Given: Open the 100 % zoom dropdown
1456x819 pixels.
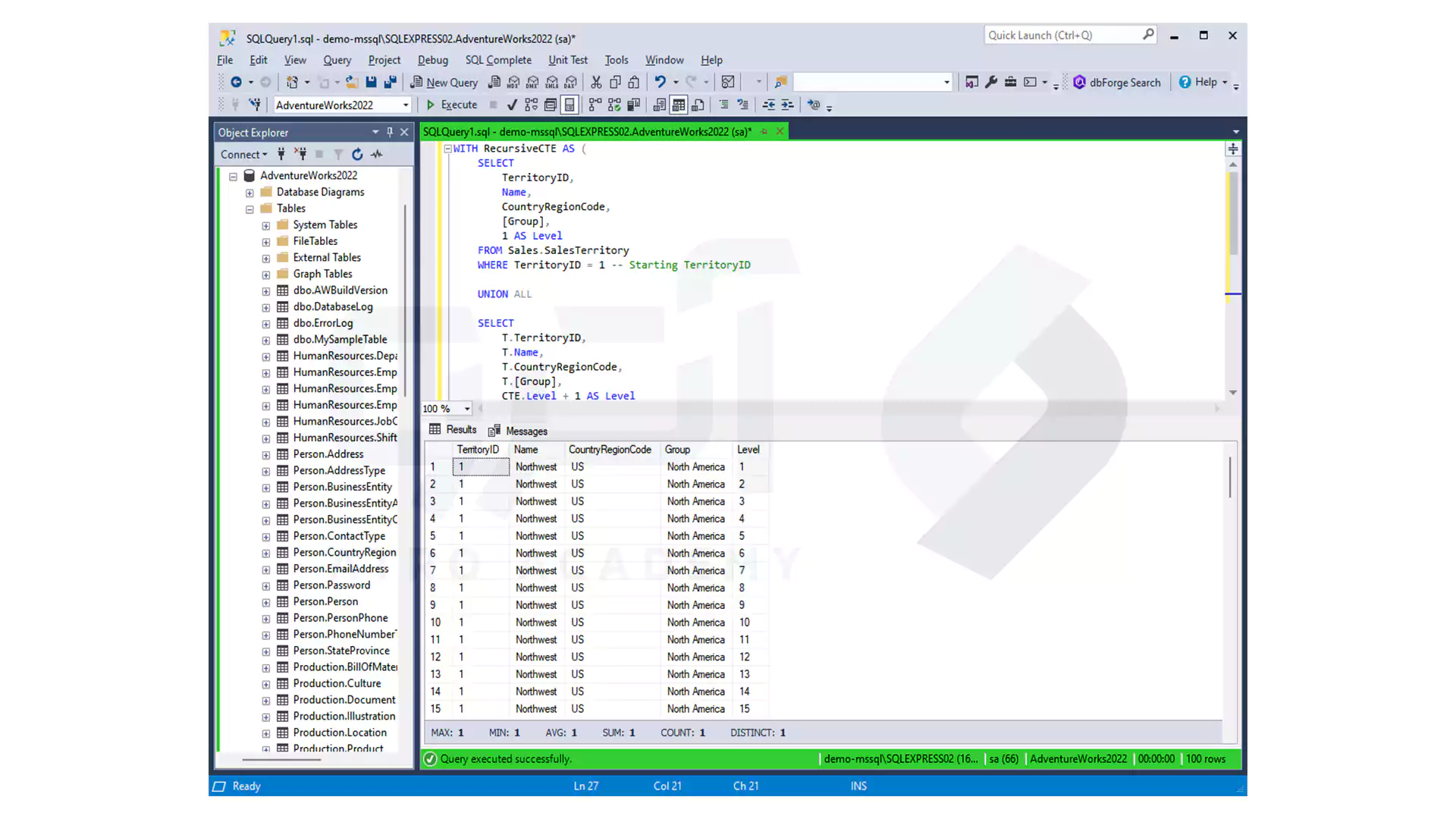Looking at the screenshot, I should coord(467,409).
